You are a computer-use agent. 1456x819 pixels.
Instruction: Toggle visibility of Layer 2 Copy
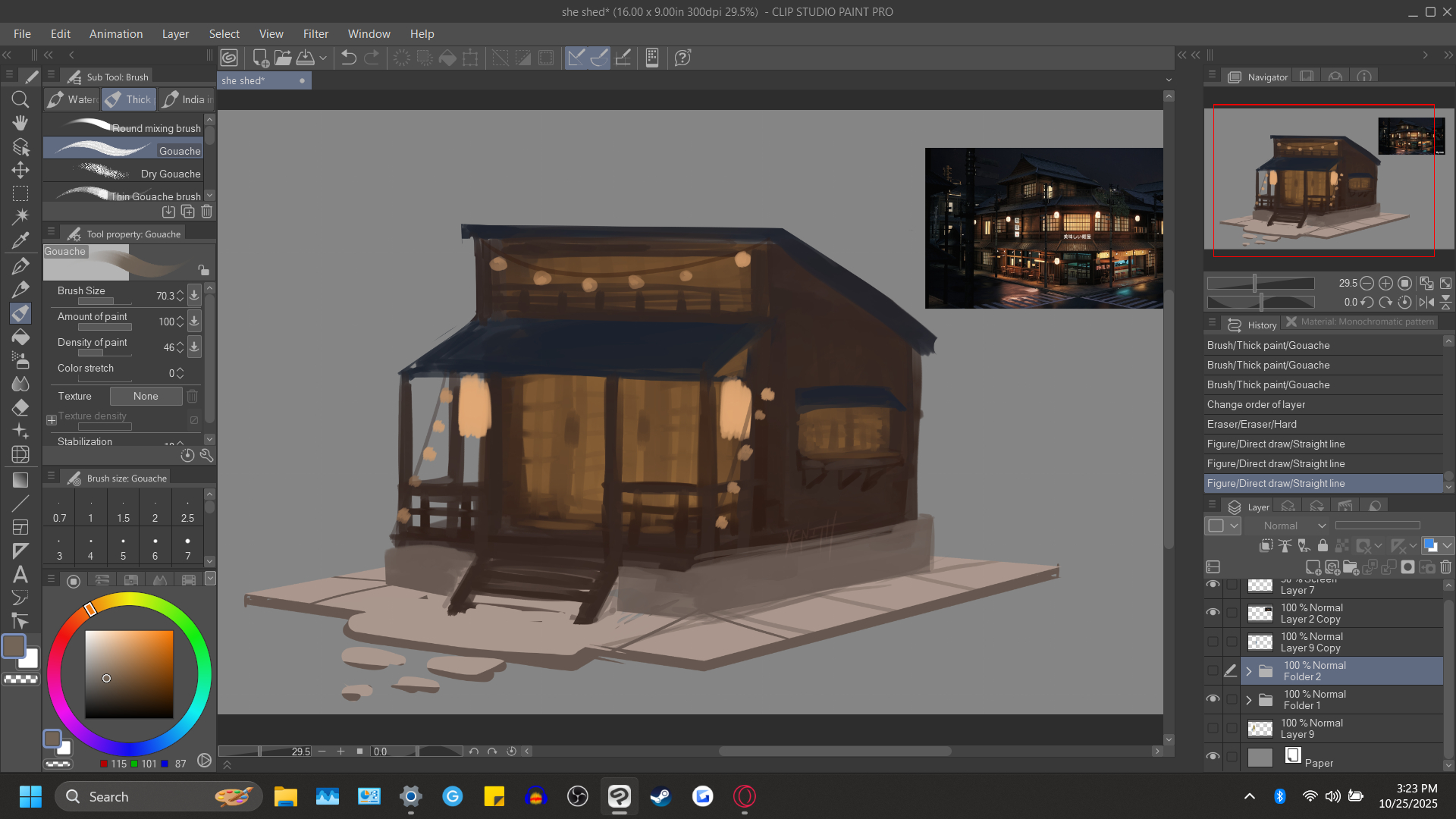tap(1213, 613)
